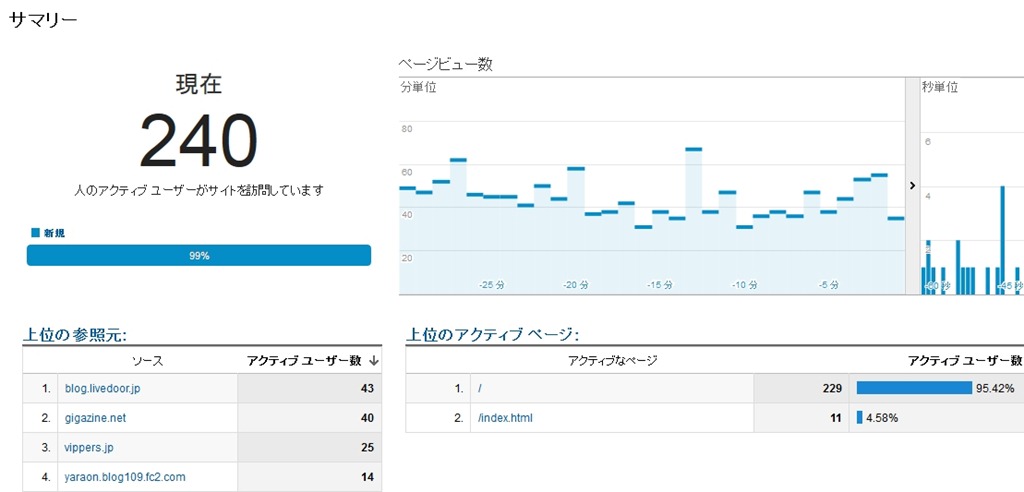Click the blue 新規 legend square
The height and width of the screenshot is (492, 1024).
click(x=36, y=233)
